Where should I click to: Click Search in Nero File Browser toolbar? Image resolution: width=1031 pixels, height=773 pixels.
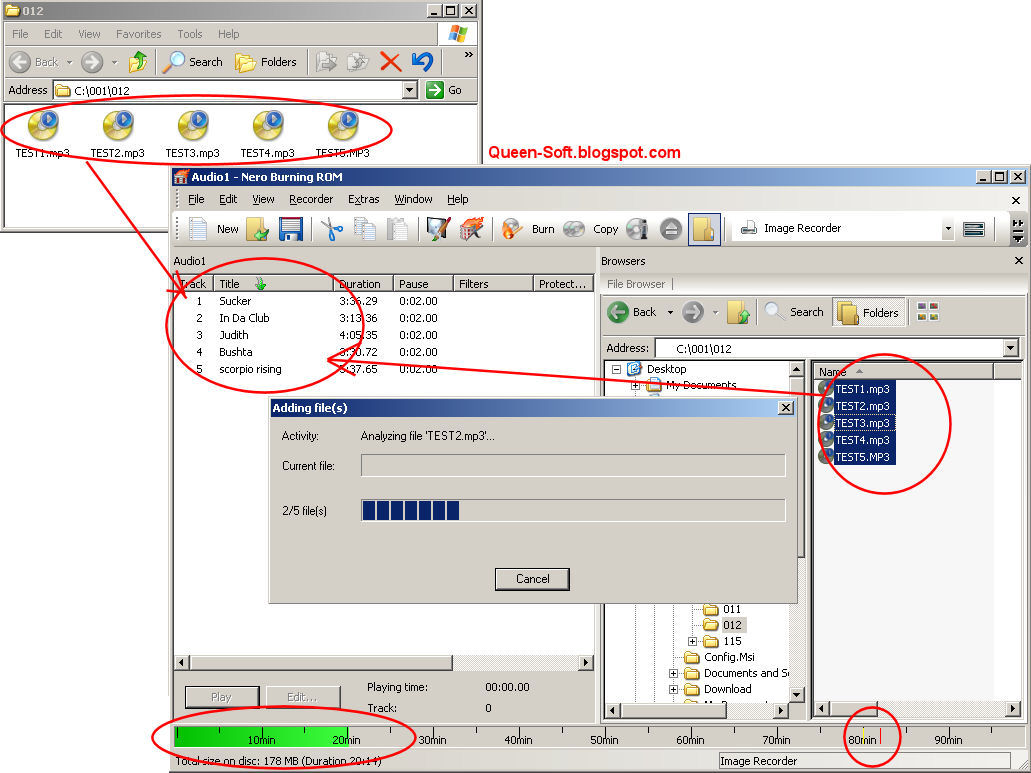(x=794, y=312)
